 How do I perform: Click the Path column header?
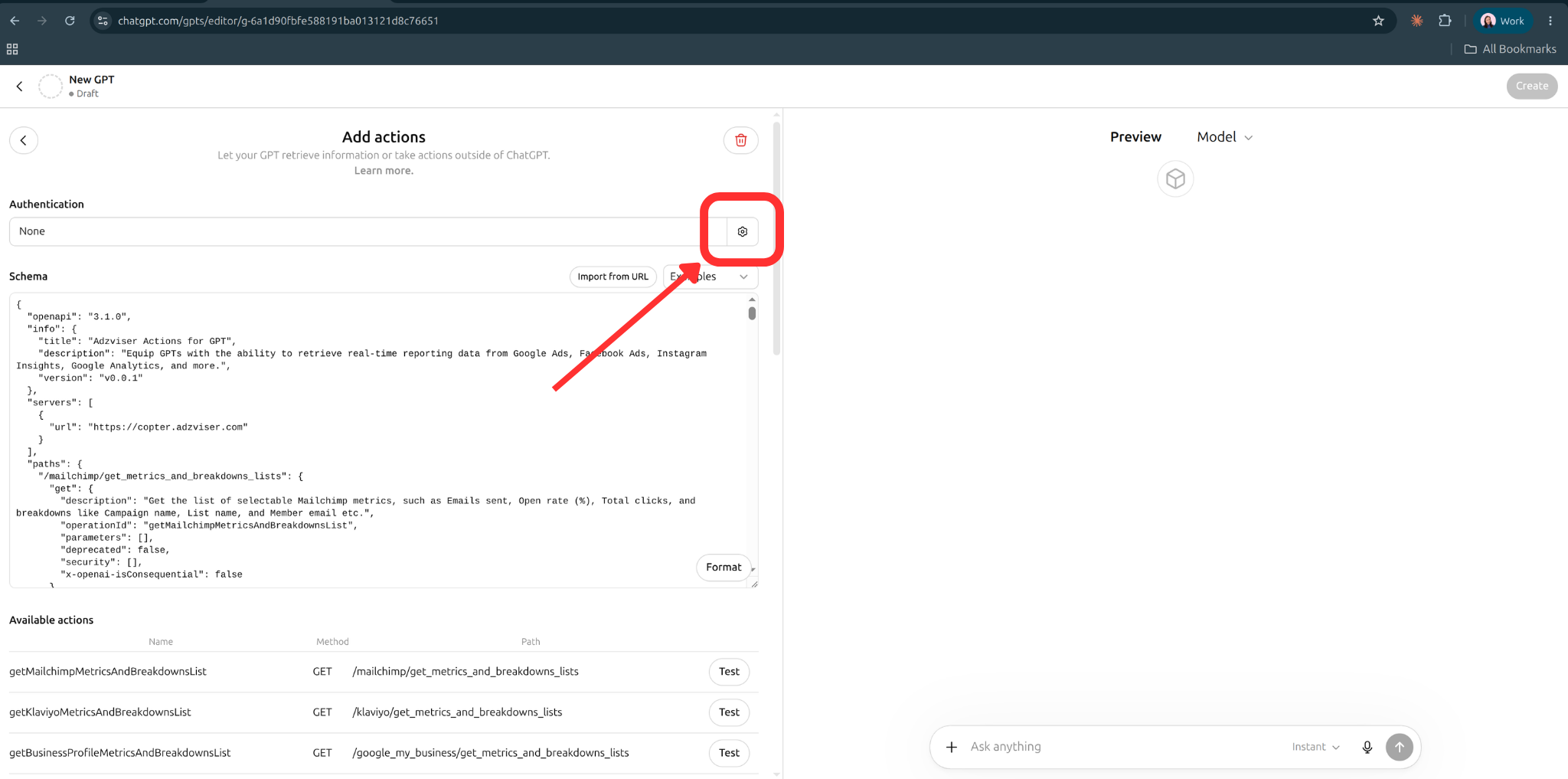click(x=531, y=642)
